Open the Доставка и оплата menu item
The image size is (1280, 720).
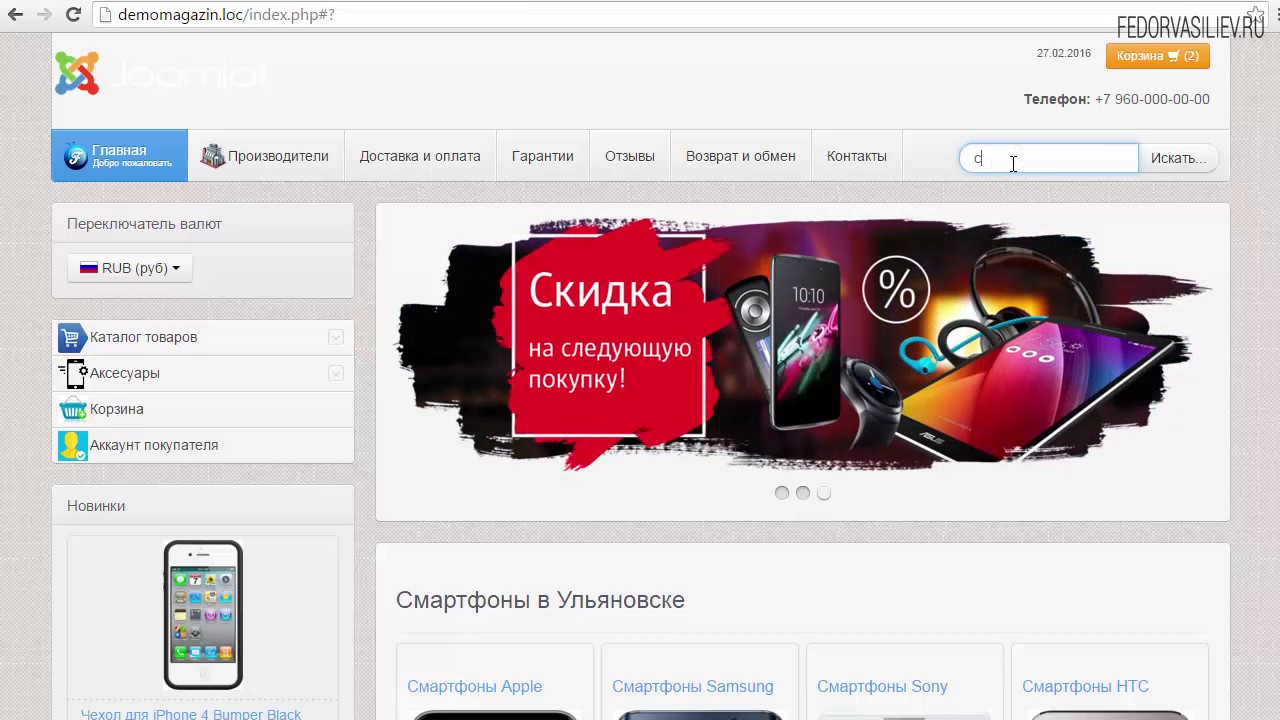tap(420, 156)
